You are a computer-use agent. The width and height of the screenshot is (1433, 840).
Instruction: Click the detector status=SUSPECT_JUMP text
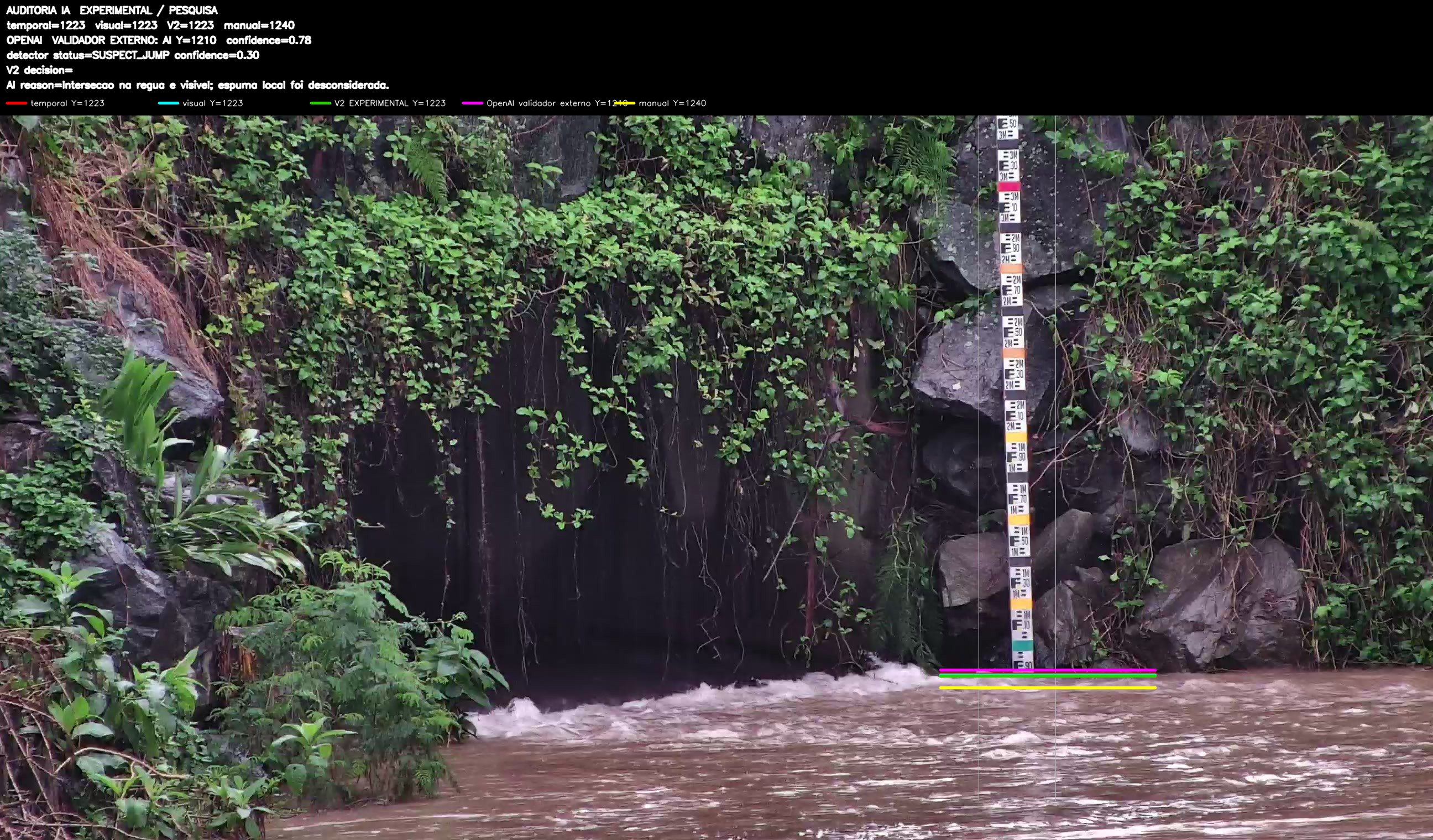pyautogui.click(x=88, y=55)
